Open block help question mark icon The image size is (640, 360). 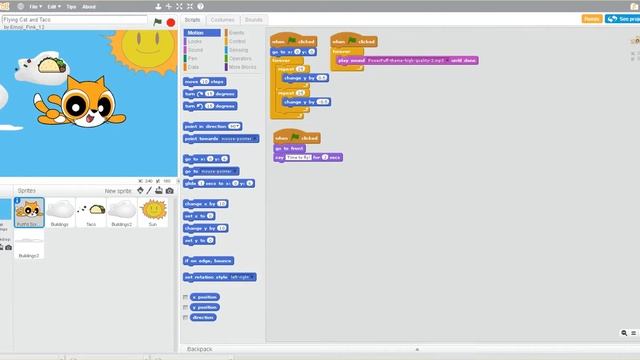(x=200, y=7)
